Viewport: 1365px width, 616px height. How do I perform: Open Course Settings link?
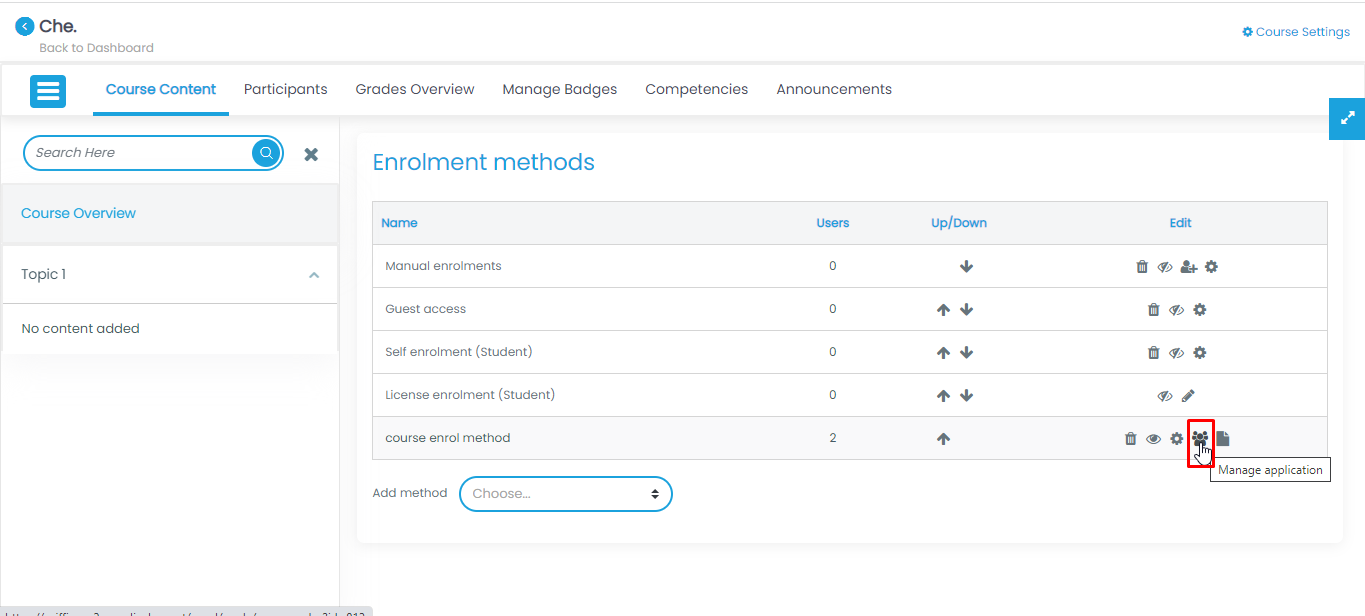click(1296, 32)
